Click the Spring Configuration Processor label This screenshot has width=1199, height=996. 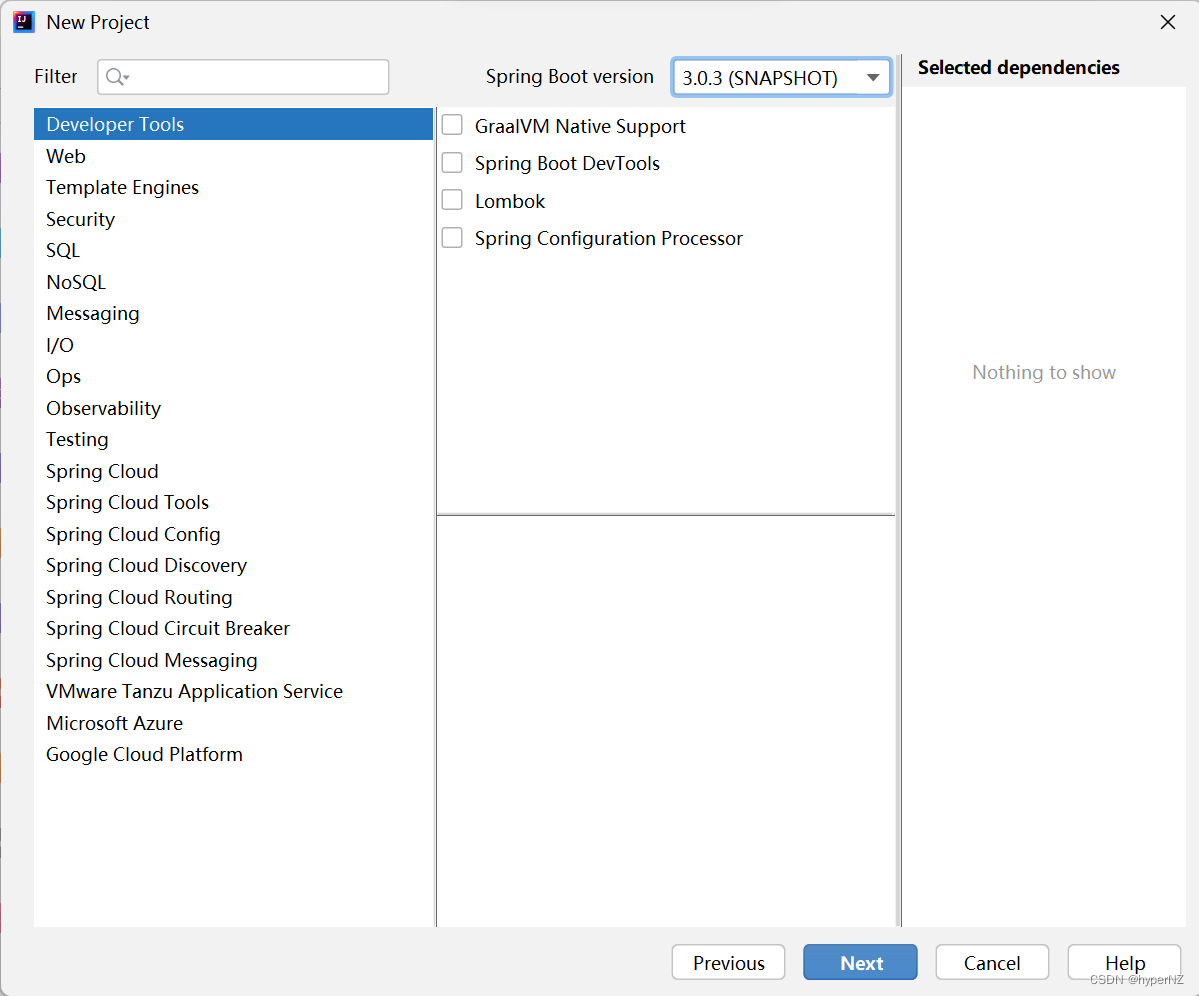(x=608, y=238)
